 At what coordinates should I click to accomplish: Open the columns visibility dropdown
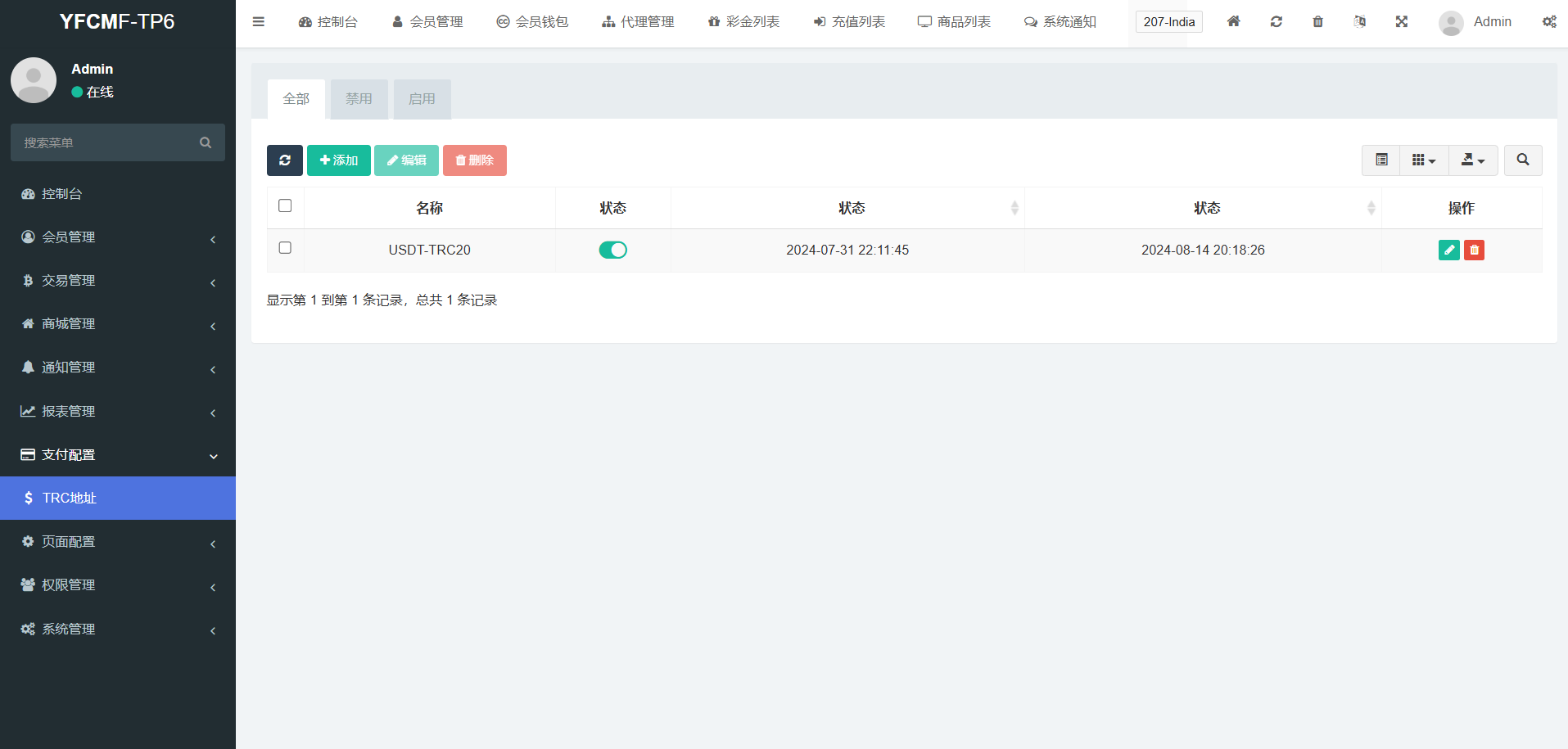point(1423,160)
